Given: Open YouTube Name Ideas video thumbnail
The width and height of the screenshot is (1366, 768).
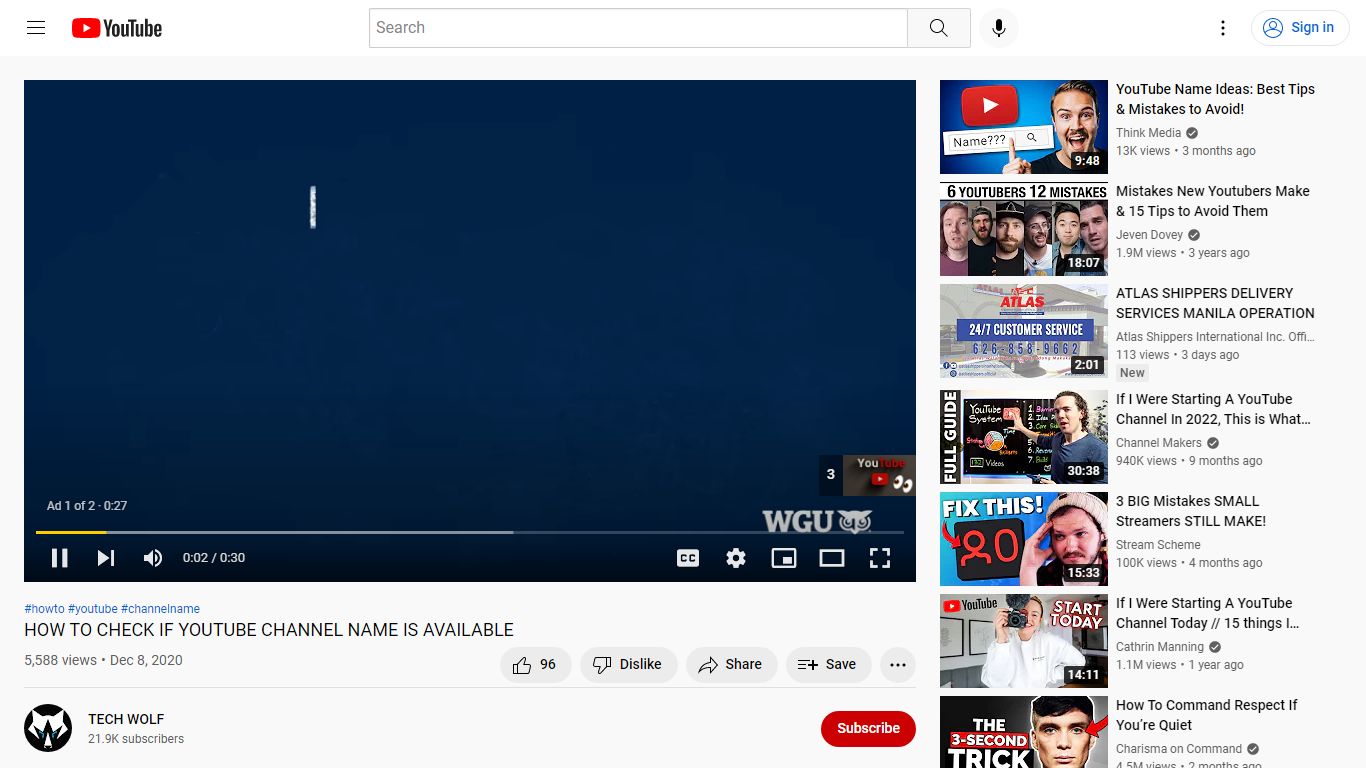Looking at the screenshot, I should (1024, 127).
